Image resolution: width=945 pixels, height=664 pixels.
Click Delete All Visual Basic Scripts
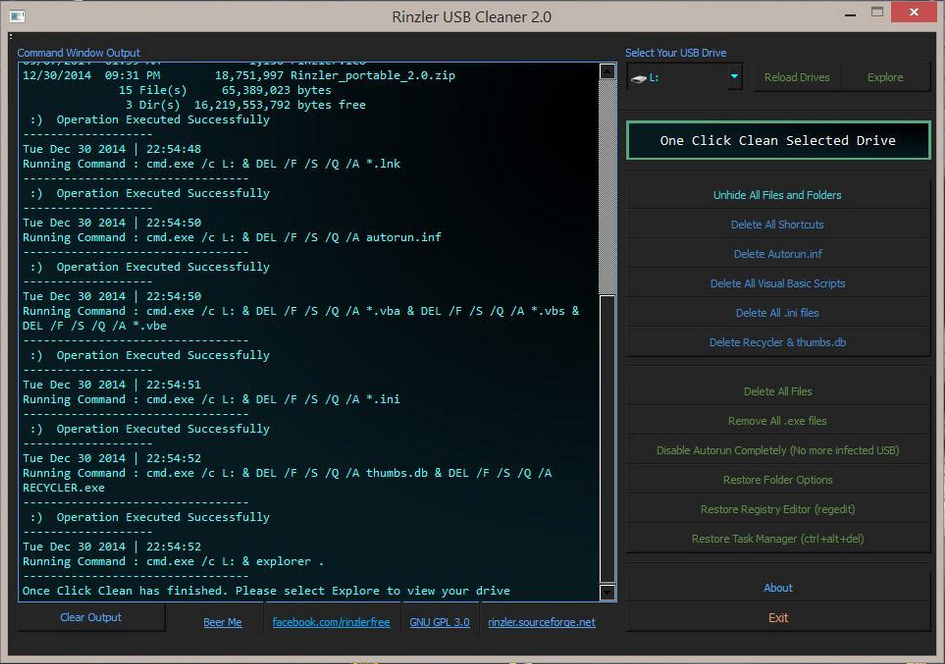[777, 284]
